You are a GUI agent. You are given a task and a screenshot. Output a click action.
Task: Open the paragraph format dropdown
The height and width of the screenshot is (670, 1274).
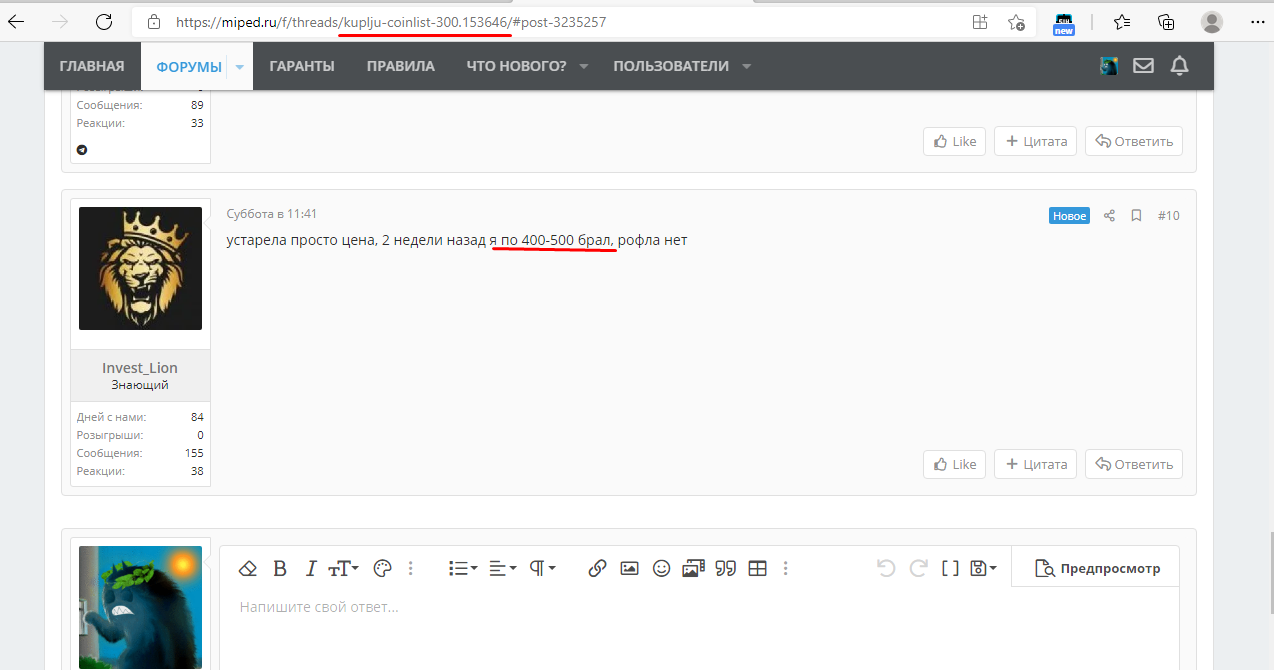point(543,568)
